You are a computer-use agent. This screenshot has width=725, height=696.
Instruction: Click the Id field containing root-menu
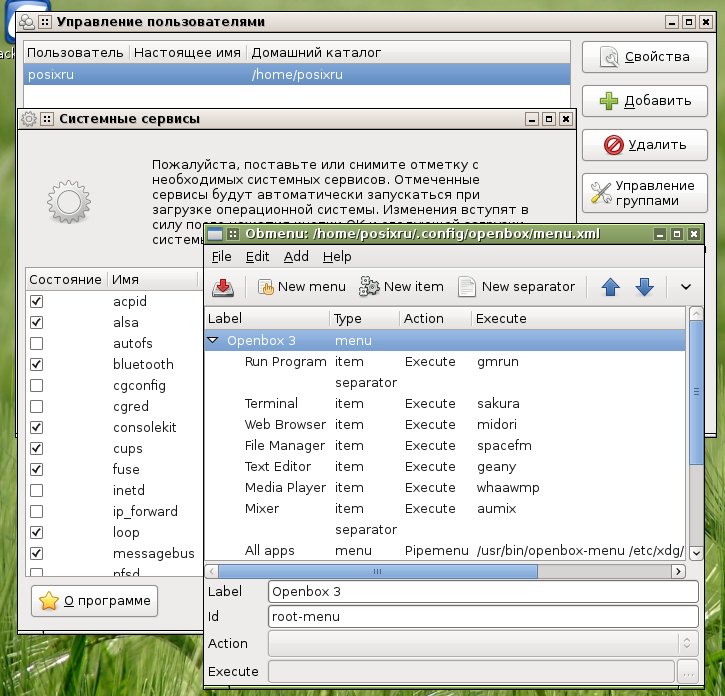(x=483, y=616)
